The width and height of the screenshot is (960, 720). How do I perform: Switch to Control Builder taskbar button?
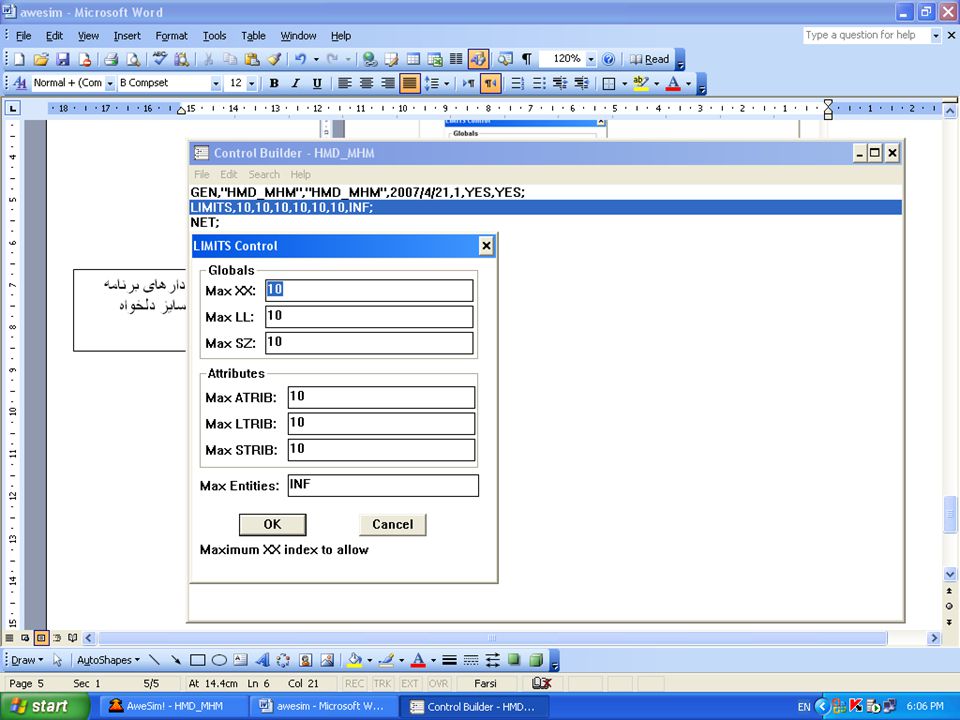click(x=474, y=707)
